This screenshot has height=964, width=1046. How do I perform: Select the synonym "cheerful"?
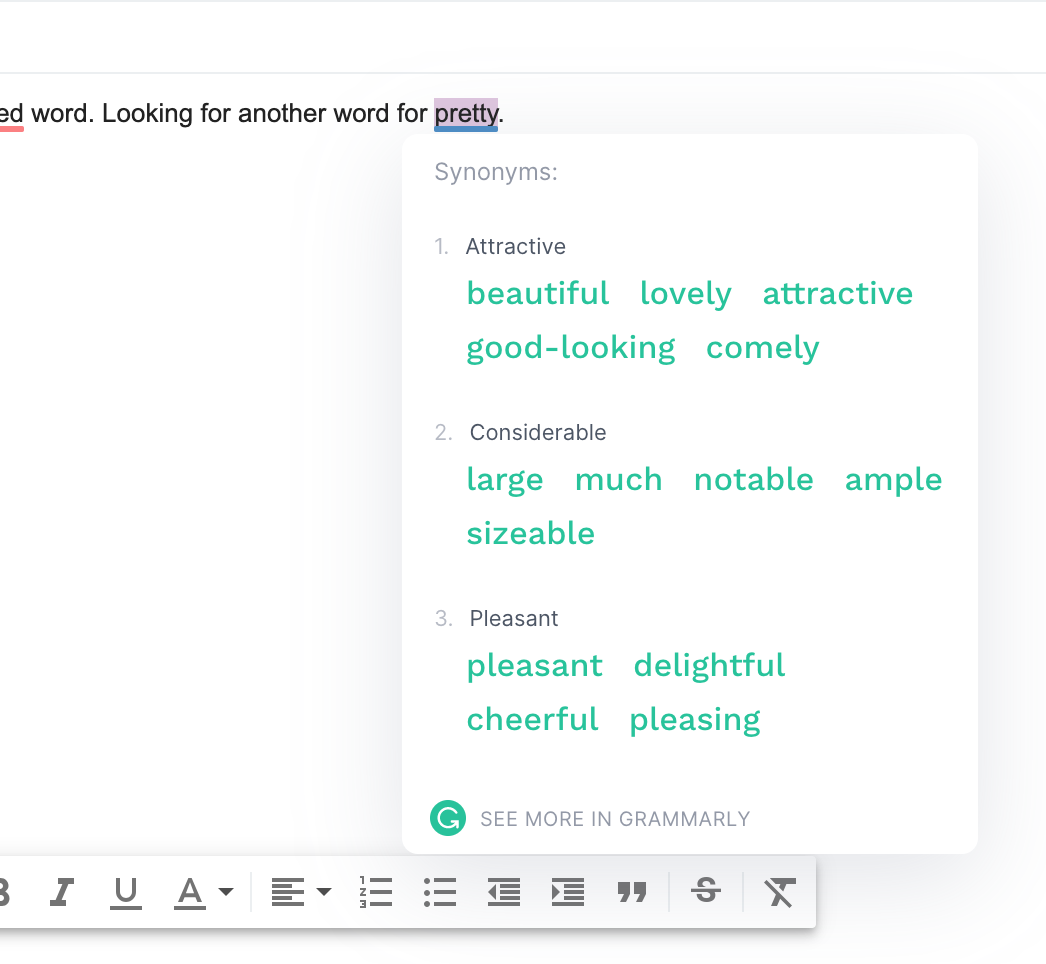[x=532, y=720]
